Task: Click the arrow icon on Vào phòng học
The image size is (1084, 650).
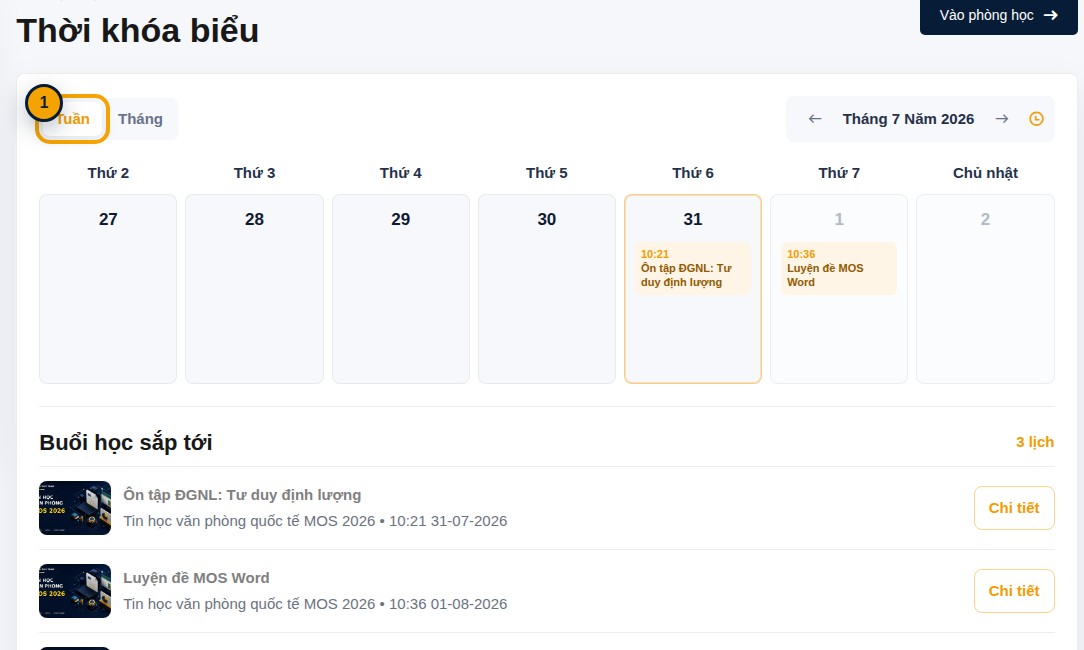Action: 1051,15
